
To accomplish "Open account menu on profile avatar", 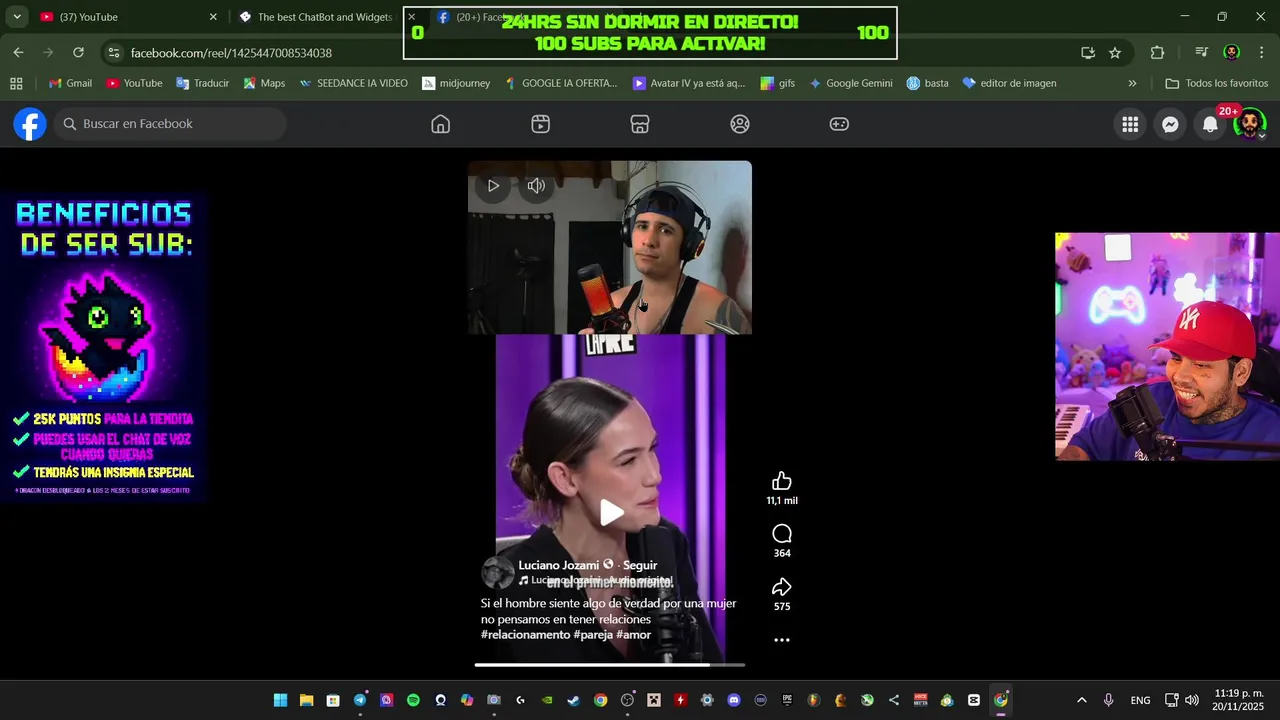I will pyautogui.click(x=1249, y=124).
